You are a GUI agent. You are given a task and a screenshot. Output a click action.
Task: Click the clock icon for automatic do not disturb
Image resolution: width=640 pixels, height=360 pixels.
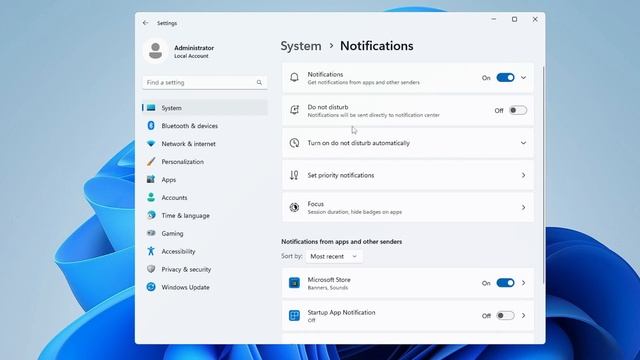(x=294, y=143)
